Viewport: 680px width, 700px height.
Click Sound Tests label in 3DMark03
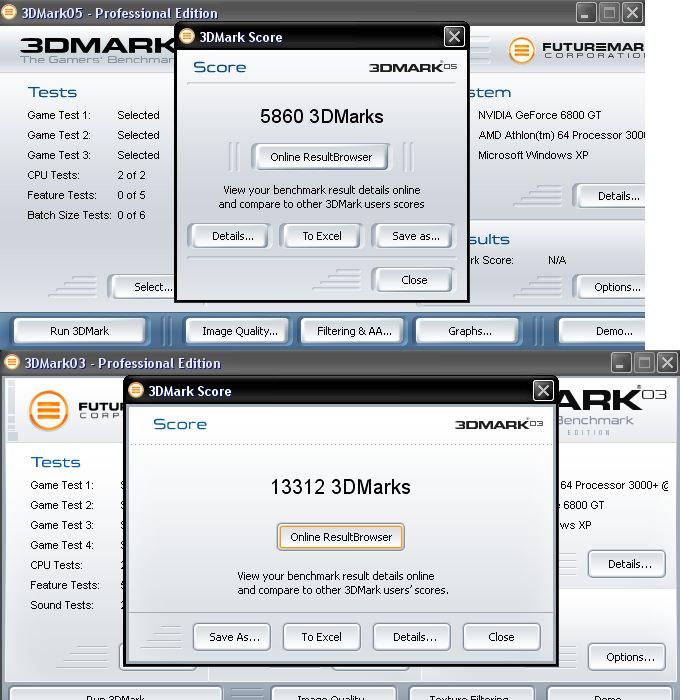(62, 605)
